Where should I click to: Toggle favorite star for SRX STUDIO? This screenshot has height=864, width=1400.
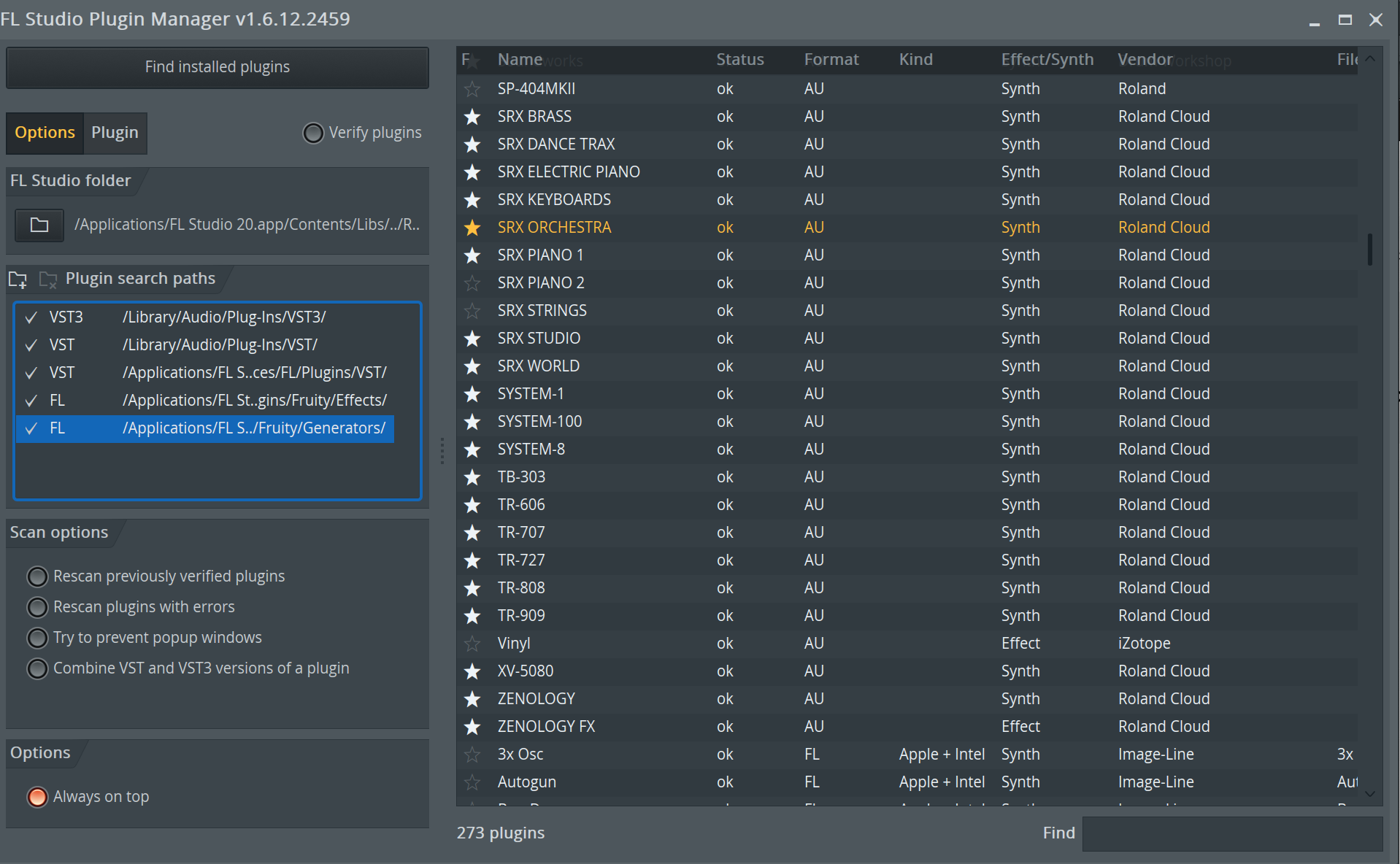pyautogui.click(x=472, y=339)
